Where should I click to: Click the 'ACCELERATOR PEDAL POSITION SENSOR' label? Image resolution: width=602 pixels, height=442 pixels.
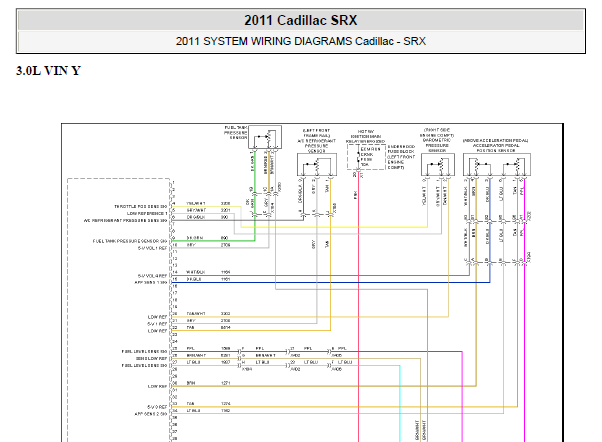pos(496,148)
